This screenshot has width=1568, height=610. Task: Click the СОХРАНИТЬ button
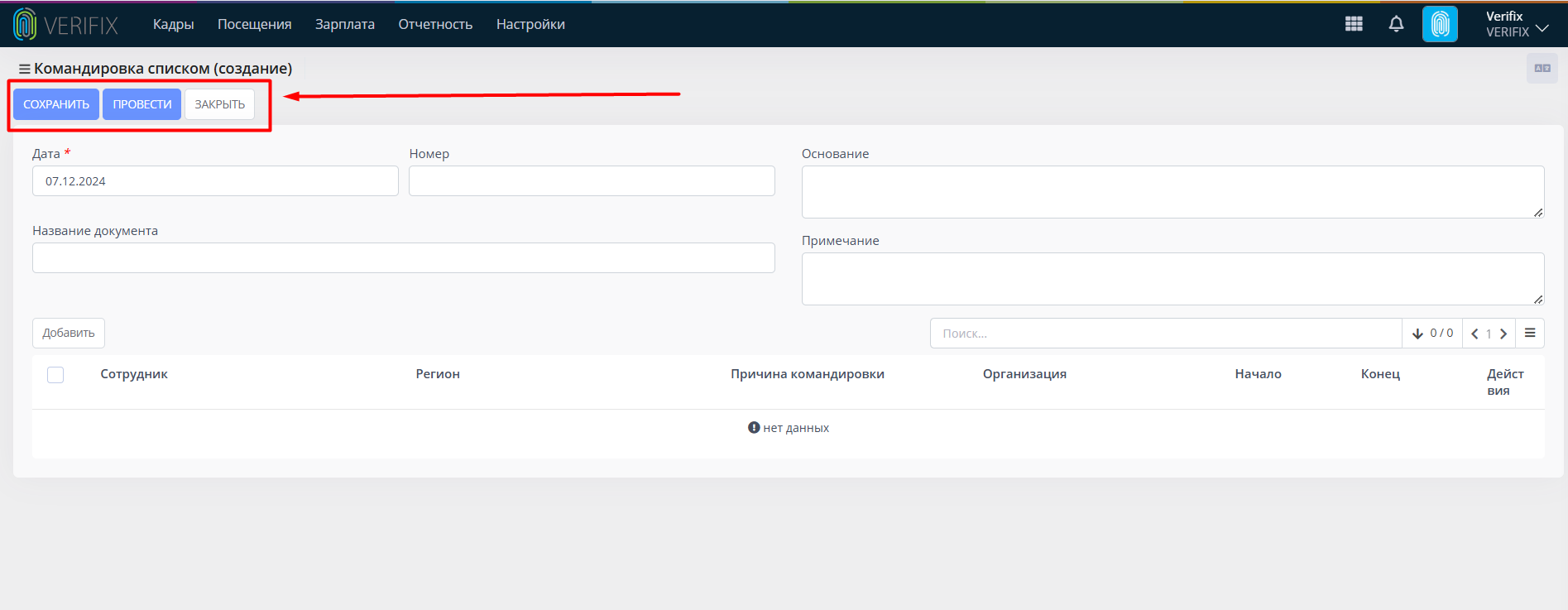pos(56,104)
